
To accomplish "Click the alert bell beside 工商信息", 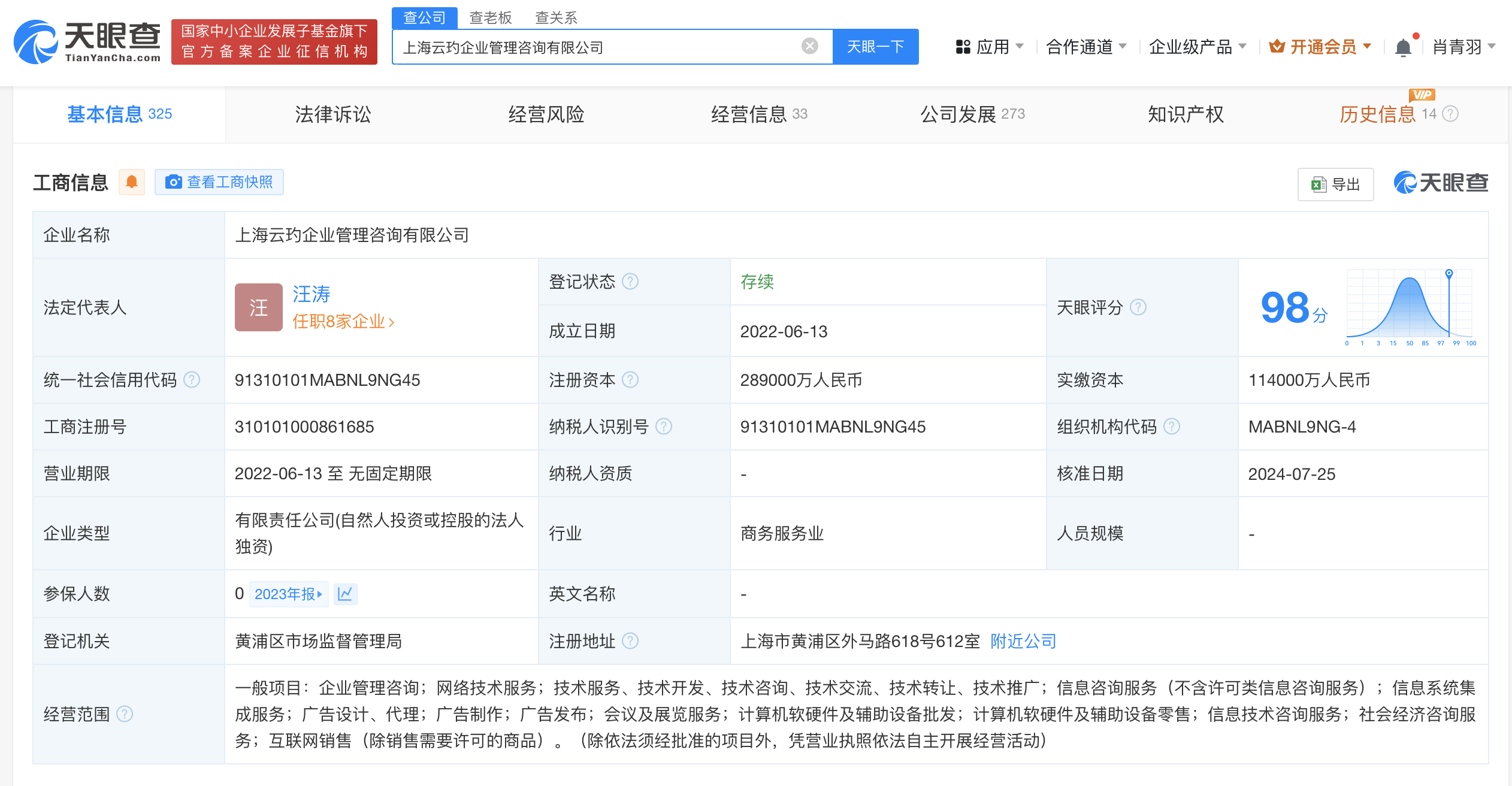I will [132, 182].
